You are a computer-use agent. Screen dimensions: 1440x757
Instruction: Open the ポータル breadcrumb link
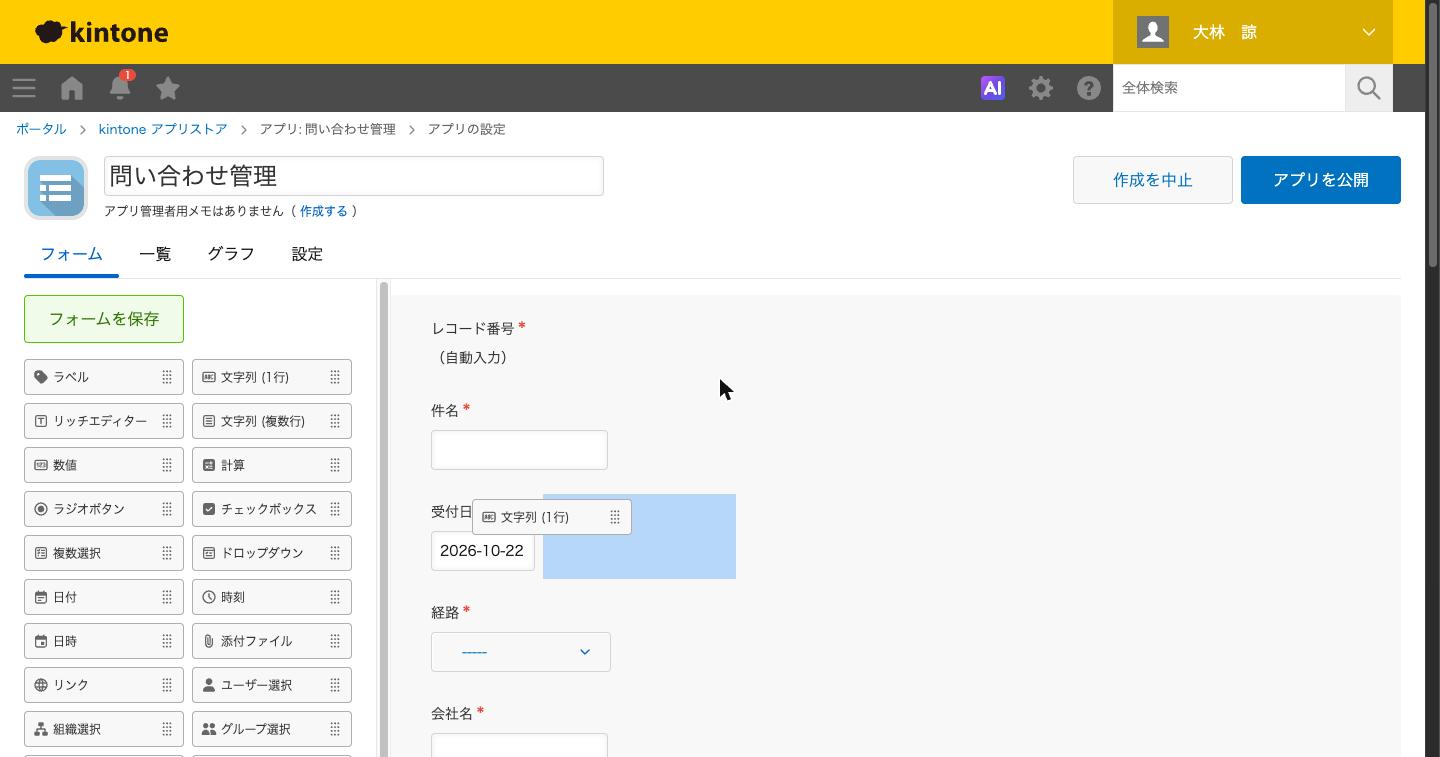click(x=41, y=129)
